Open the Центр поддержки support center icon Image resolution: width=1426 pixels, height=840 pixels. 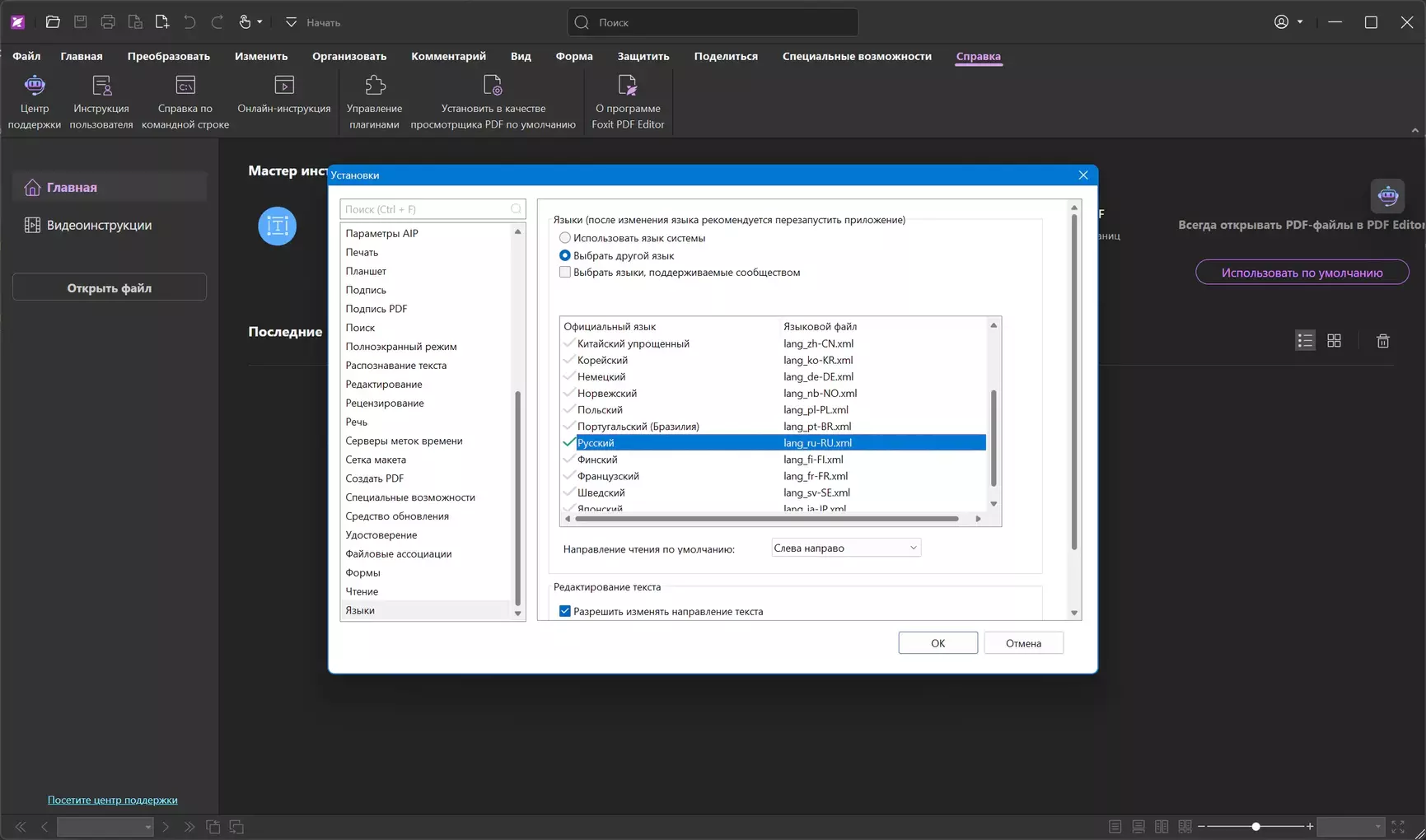point(35,86)
